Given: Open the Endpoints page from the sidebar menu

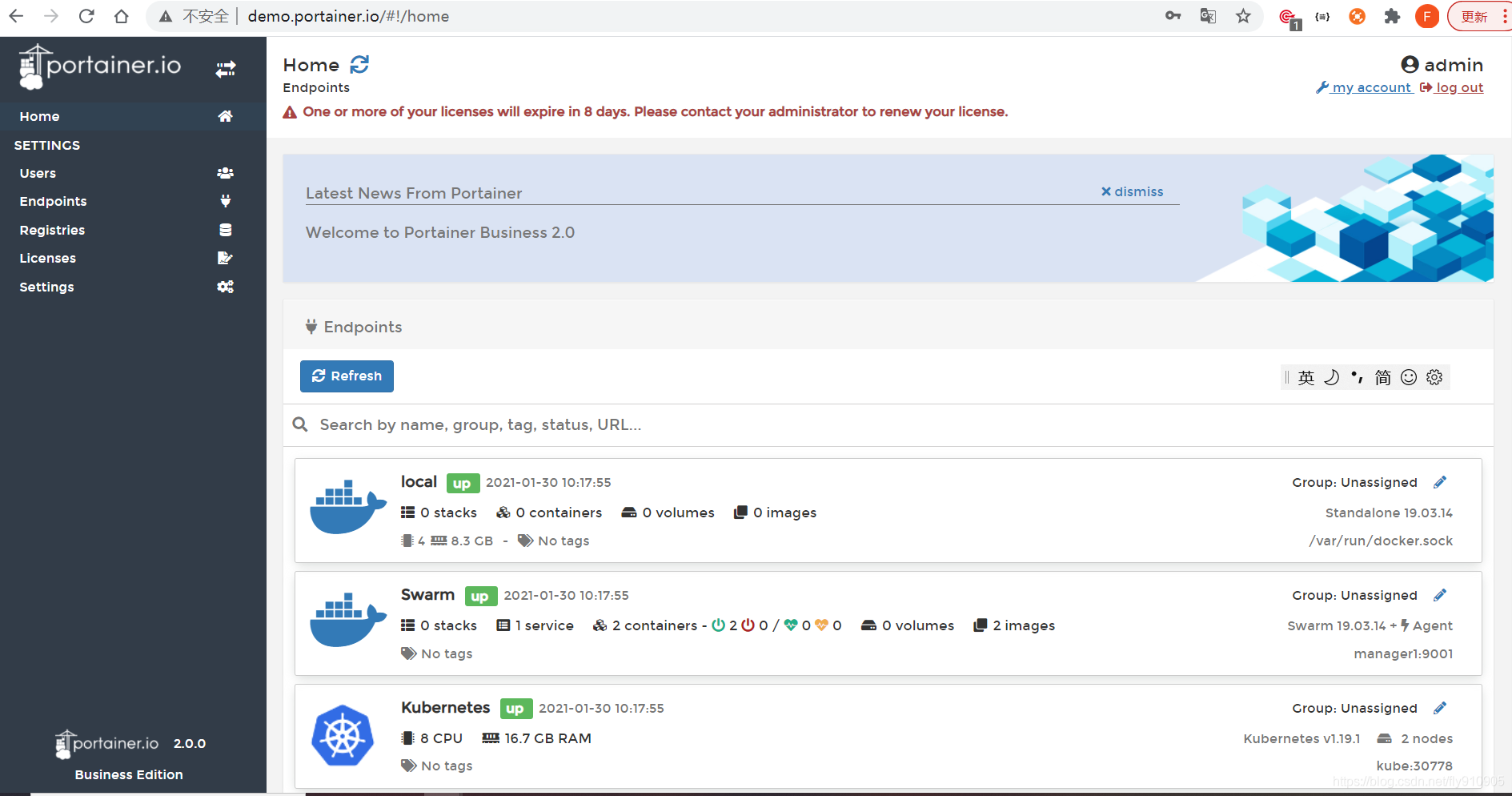Looking at the screenshot, I should tap(53, 201).
